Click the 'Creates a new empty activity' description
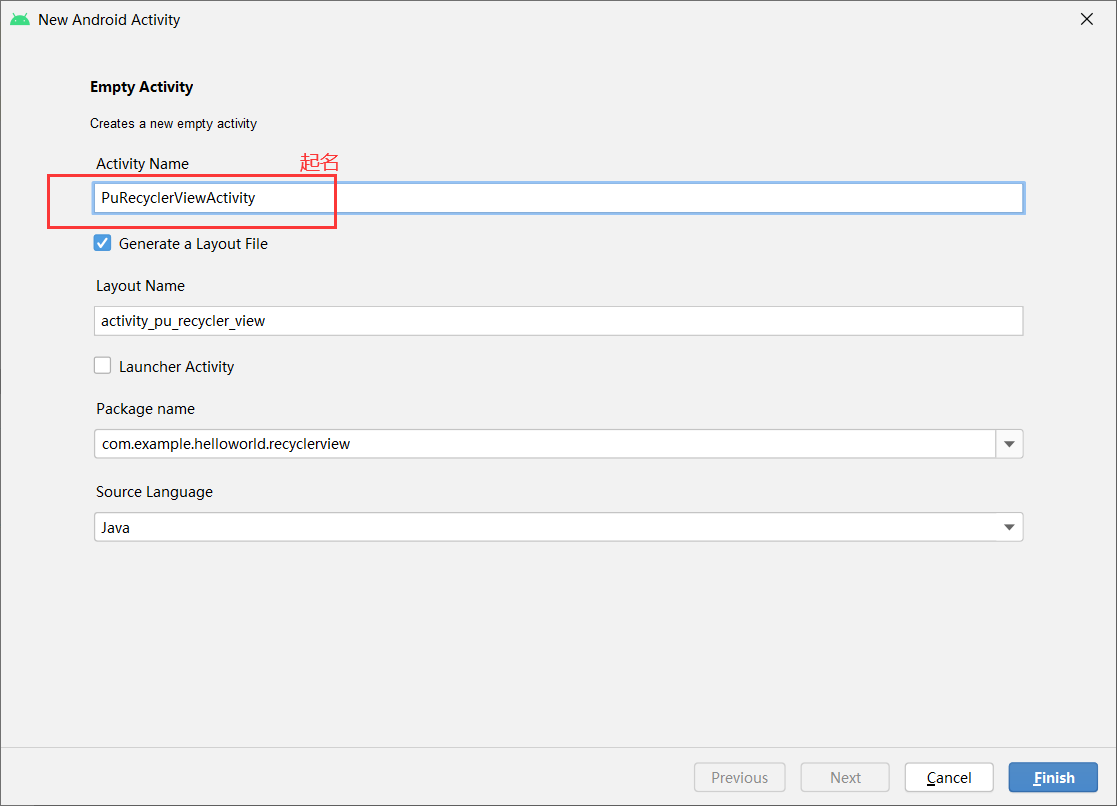 click(173, 124)
